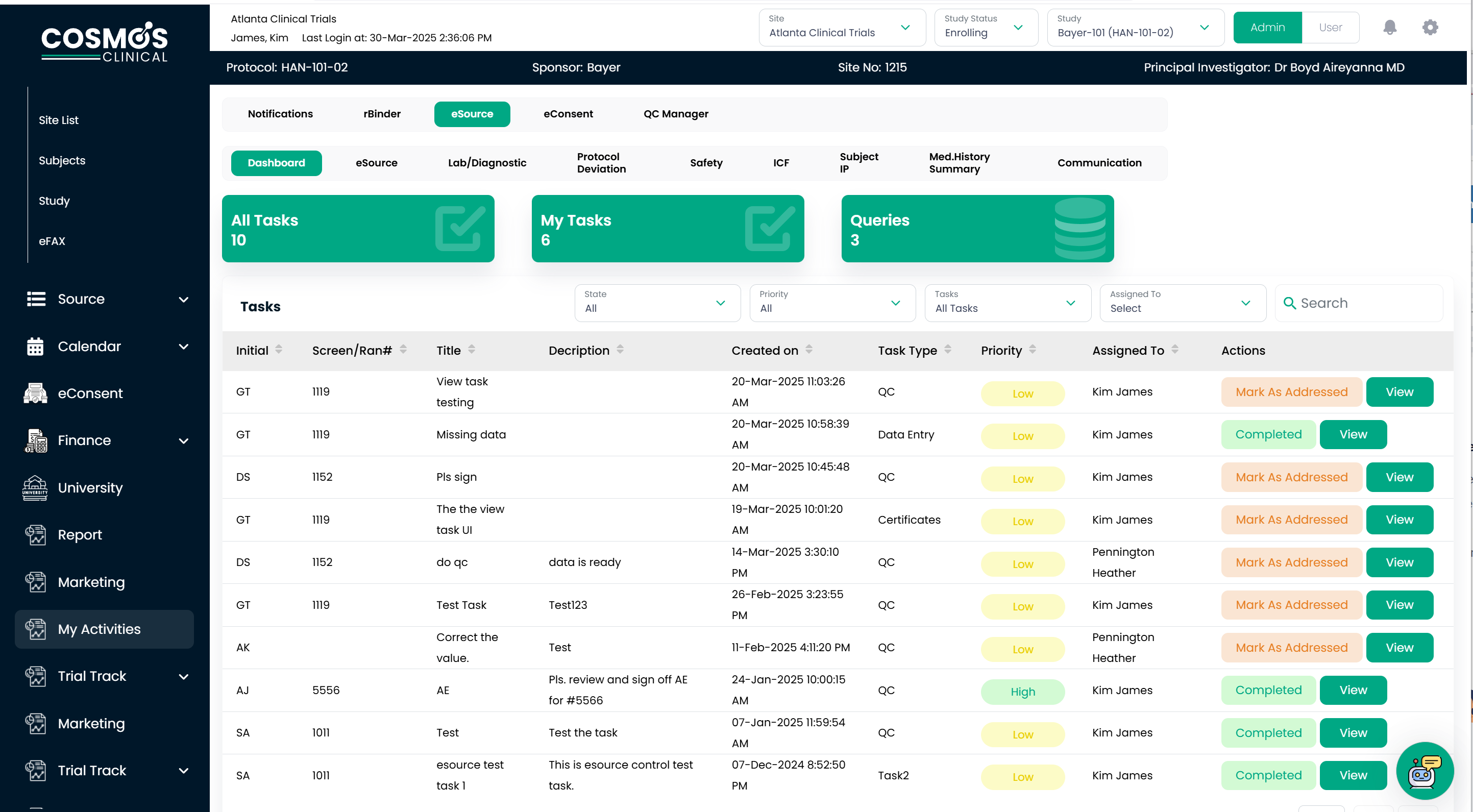Viewport: 1473px width, 812px height.
Task: Open the Study Status dropdown
Action: click(986, 28)
